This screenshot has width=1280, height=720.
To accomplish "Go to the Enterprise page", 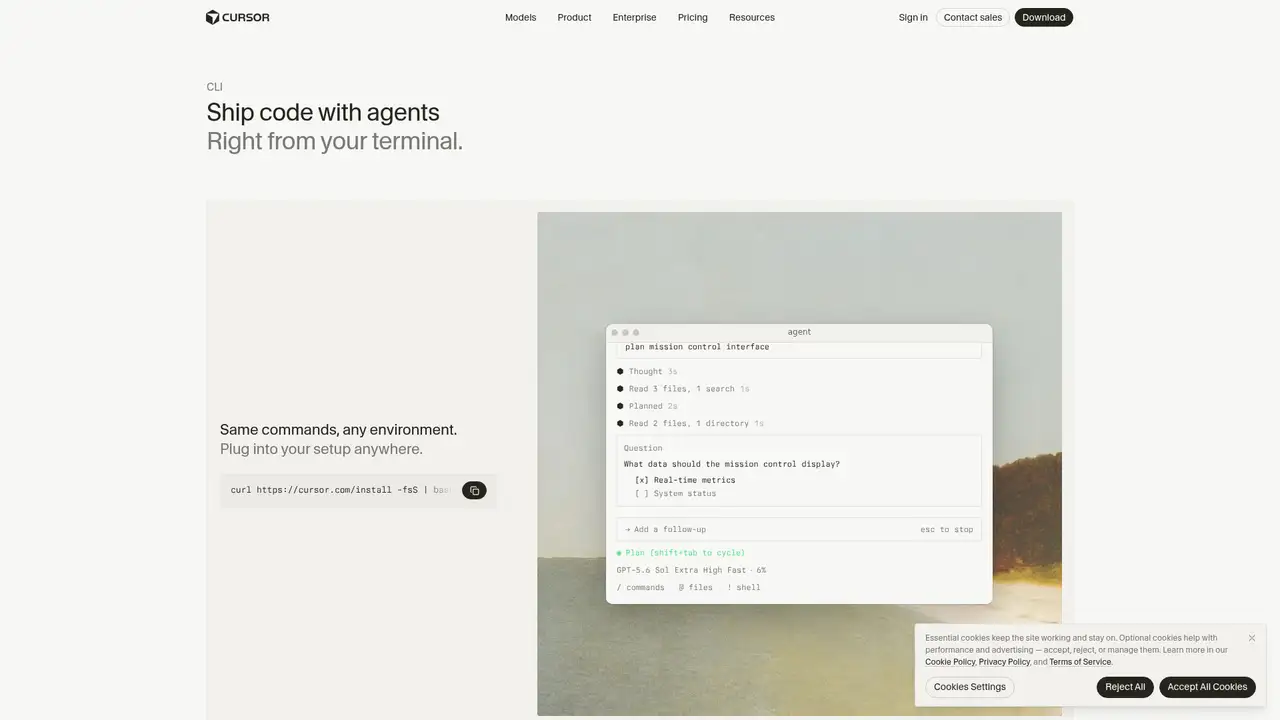I will (x=634, y=17).
